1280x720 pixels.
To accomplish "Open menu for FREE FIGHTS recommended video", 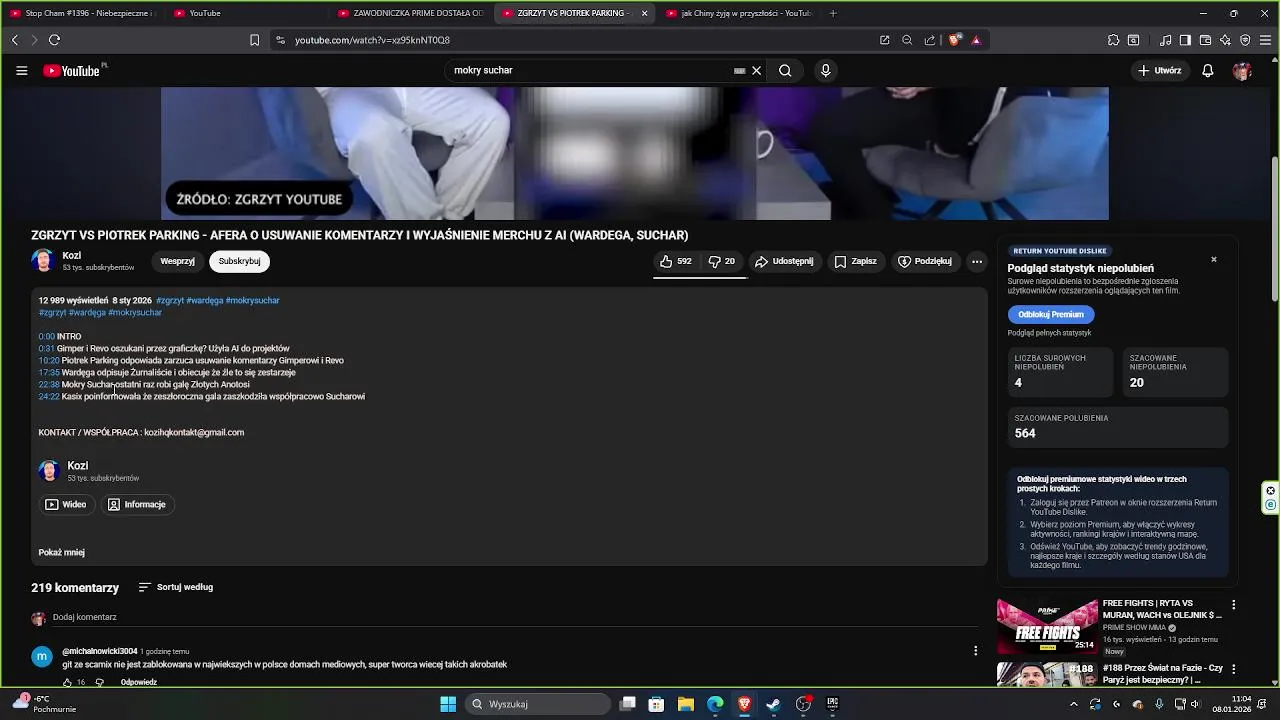I will point(1233,605).
